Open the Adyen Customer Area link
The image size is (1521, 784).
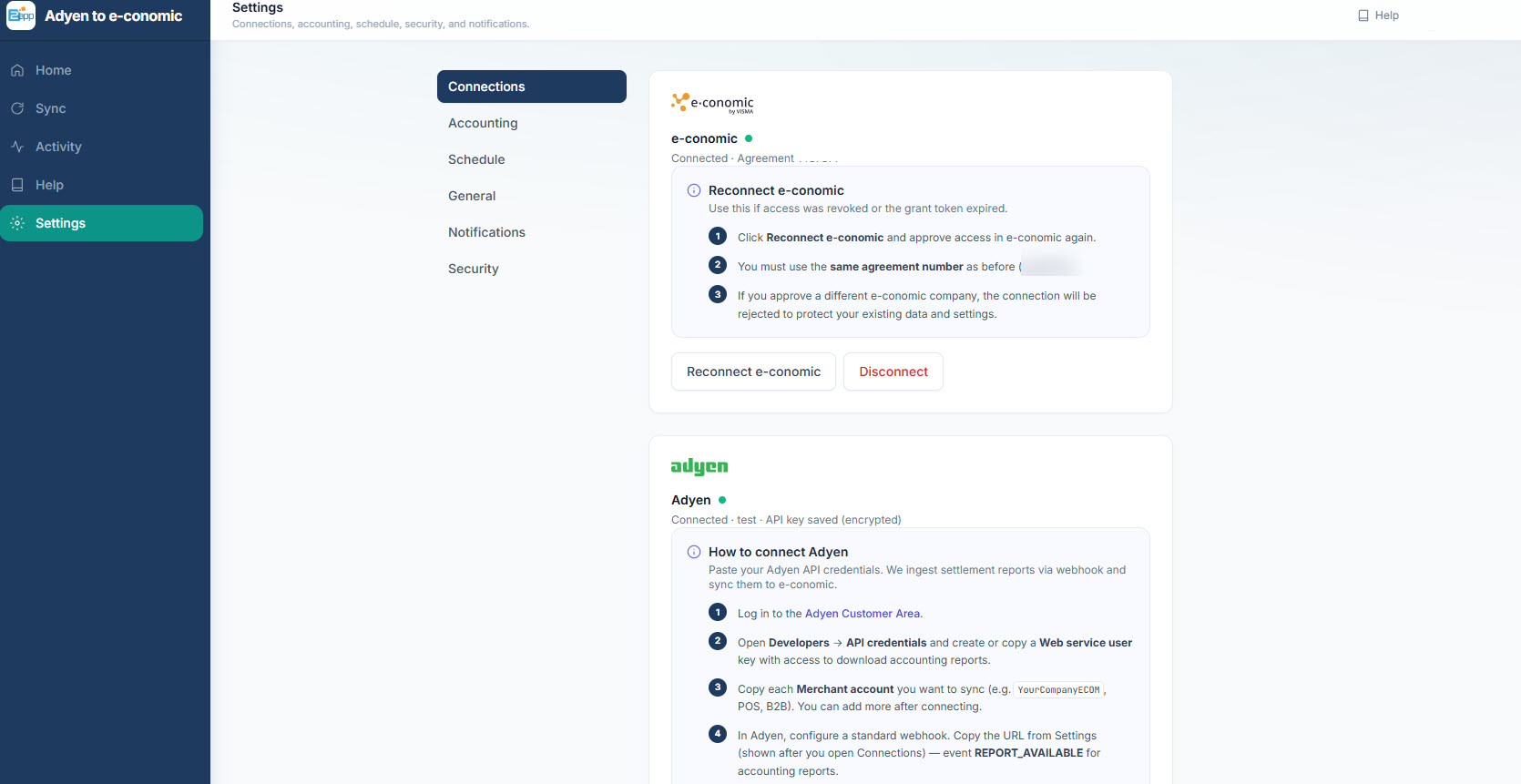(x=863, y=614)
